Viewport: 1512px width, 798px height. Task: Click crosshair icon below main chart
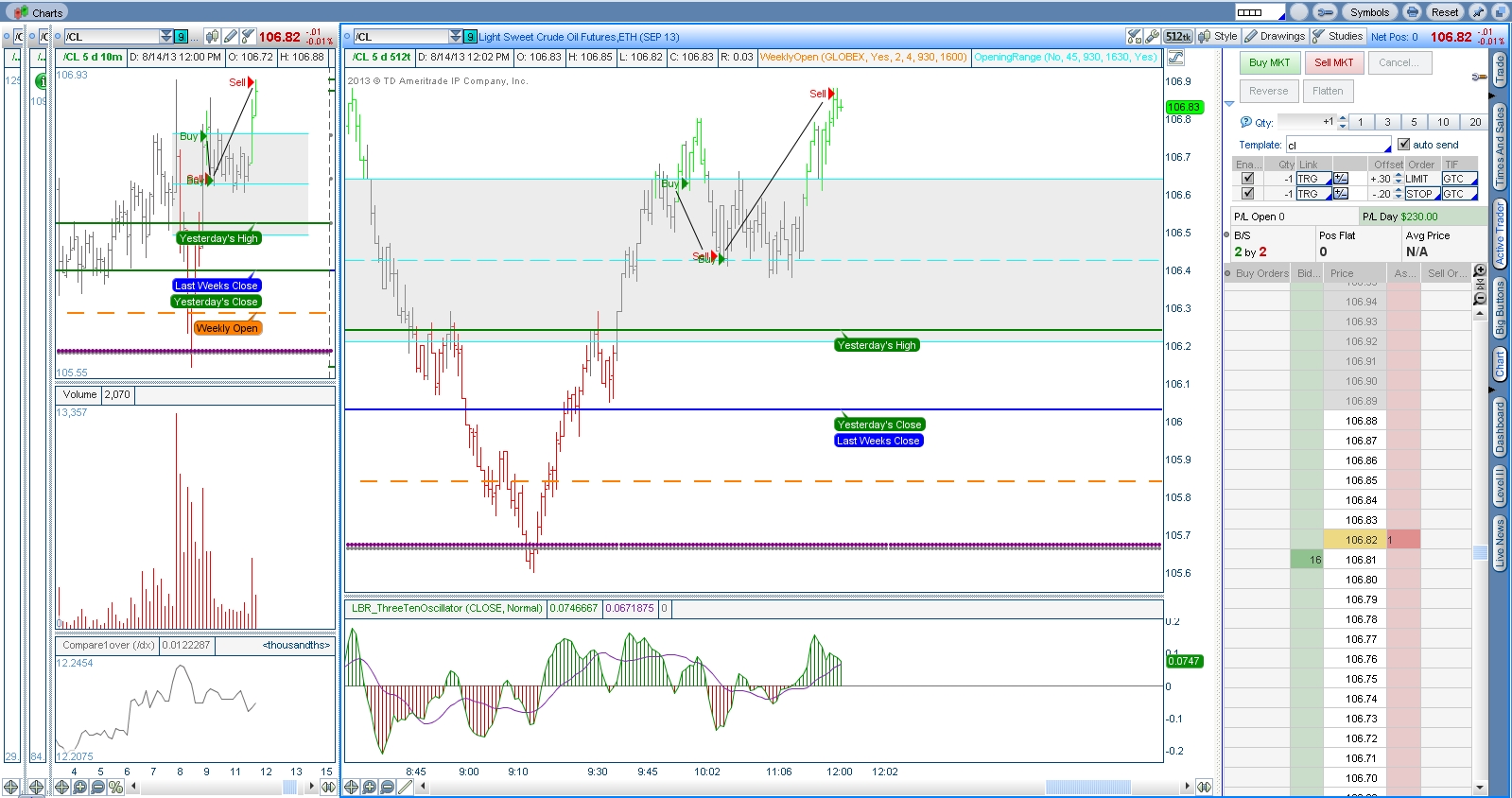tap(352, 787)
